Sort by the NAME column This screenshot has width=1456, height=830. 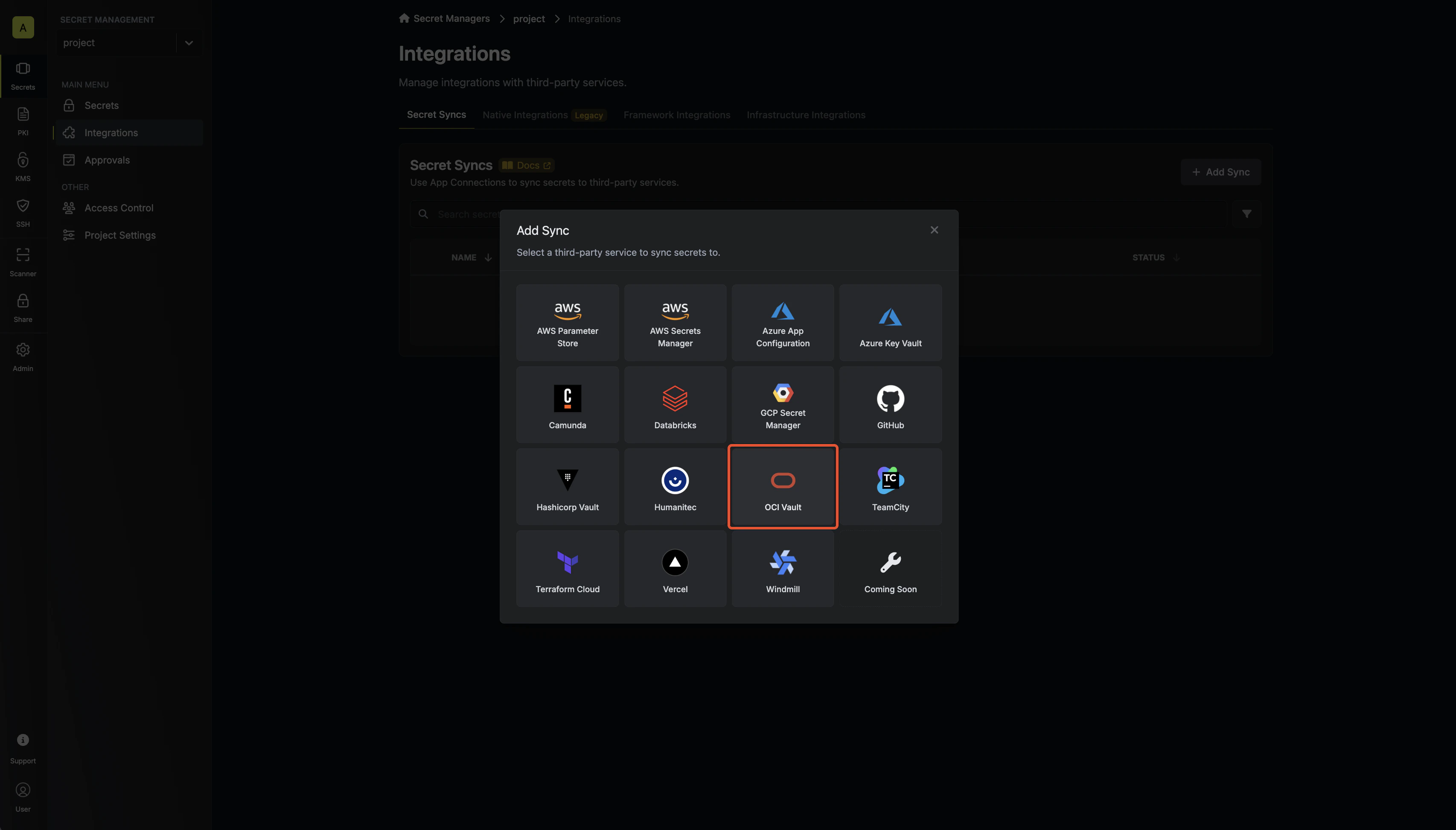coord(472,257)
